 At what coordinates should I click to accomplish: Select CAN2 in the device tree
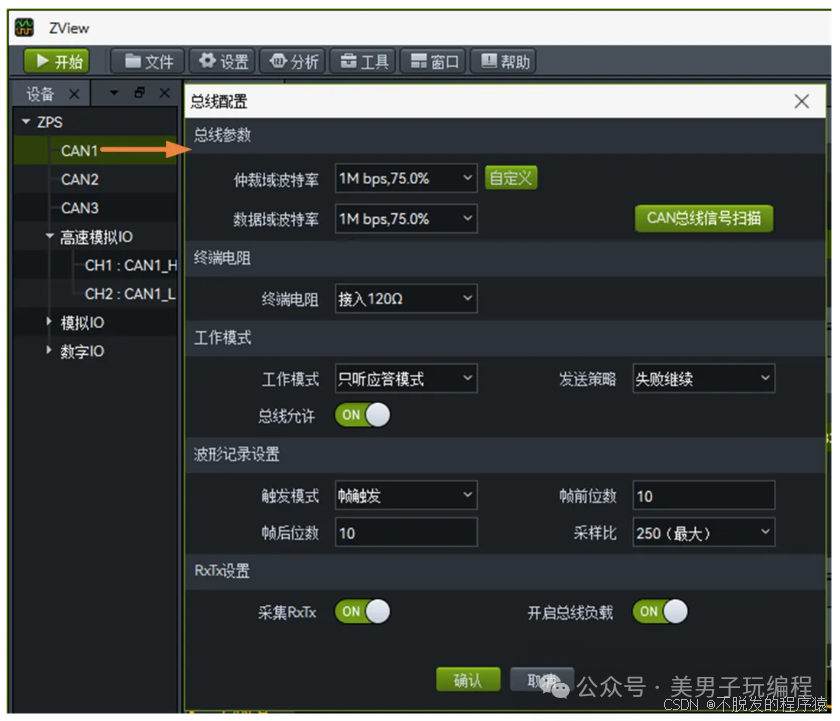click(x=80, y=179)
